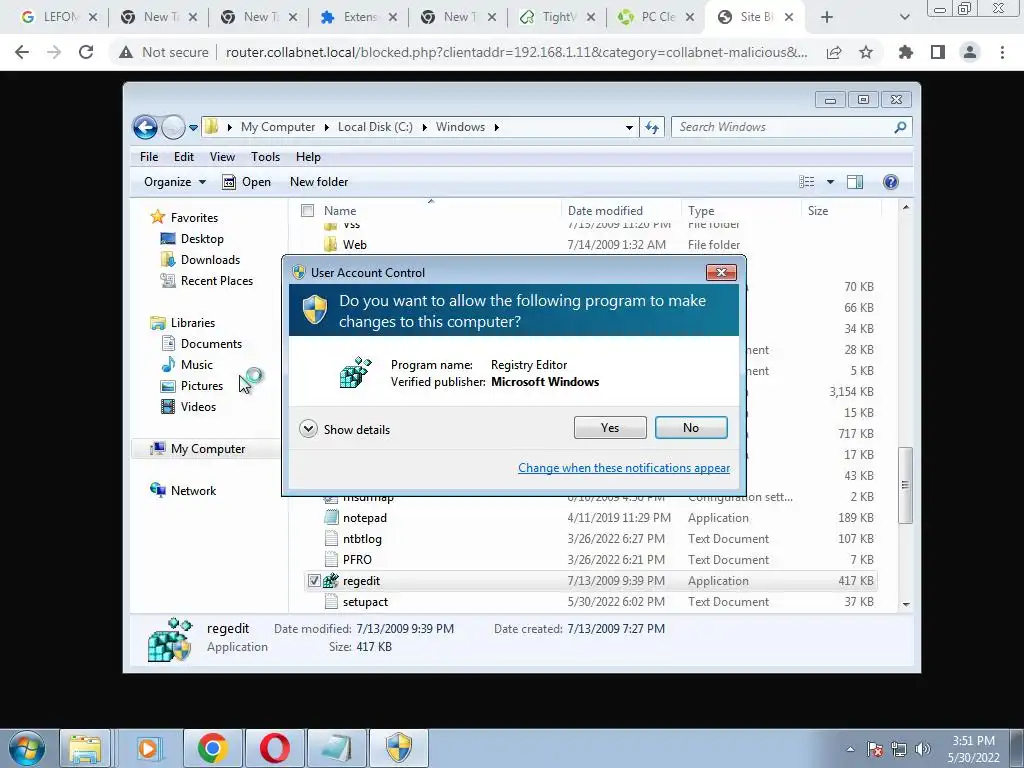This screenshot has width=1024, height=768.
Task: Reload the Chrome page
Action: point(86,52)
